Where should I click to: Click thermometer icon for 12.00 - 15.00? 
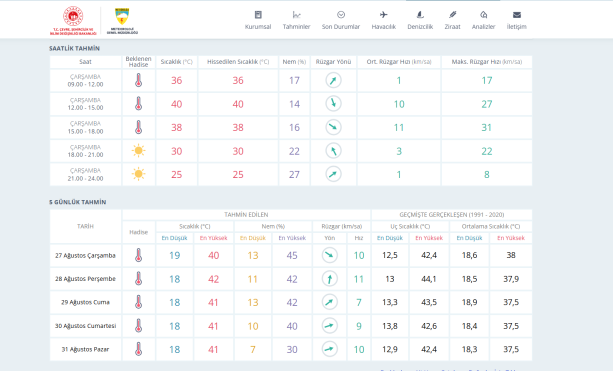click(138, 104)
